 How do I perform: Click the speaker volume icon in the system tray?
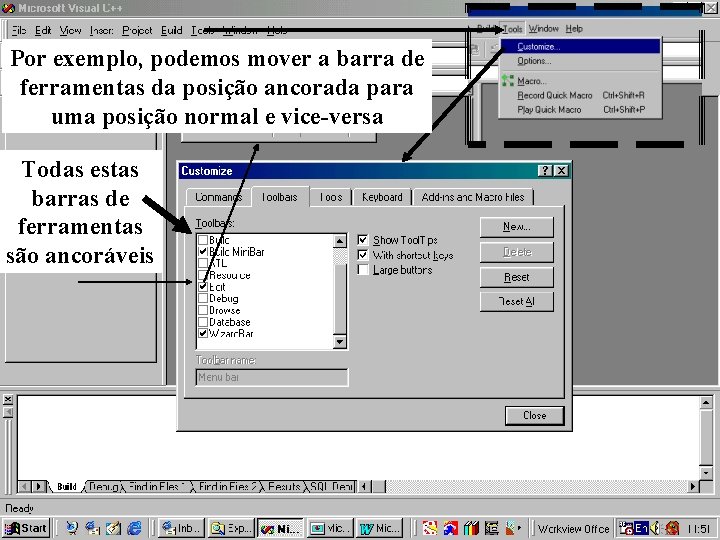[654, 528]
